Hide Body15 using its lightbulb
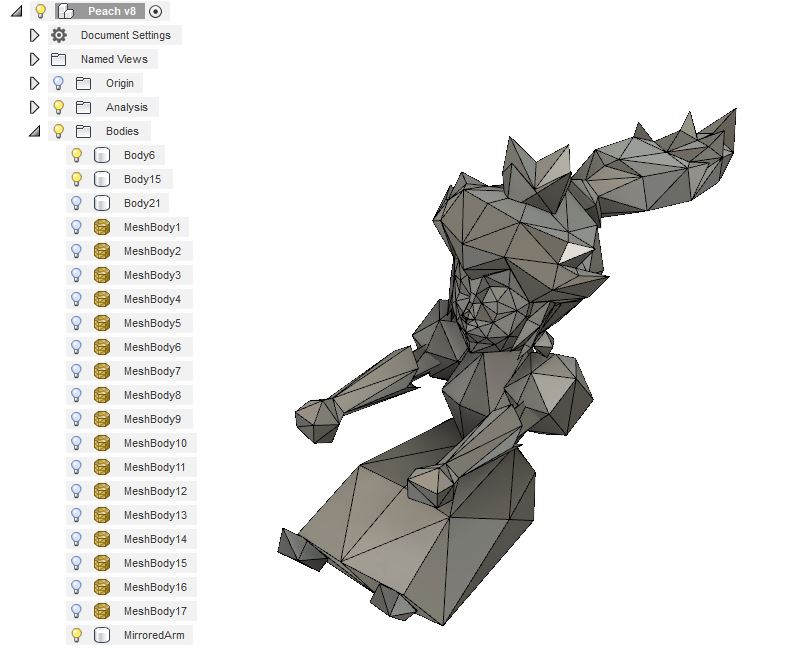This screenshot has width=804, height=648. pos(76,179)
